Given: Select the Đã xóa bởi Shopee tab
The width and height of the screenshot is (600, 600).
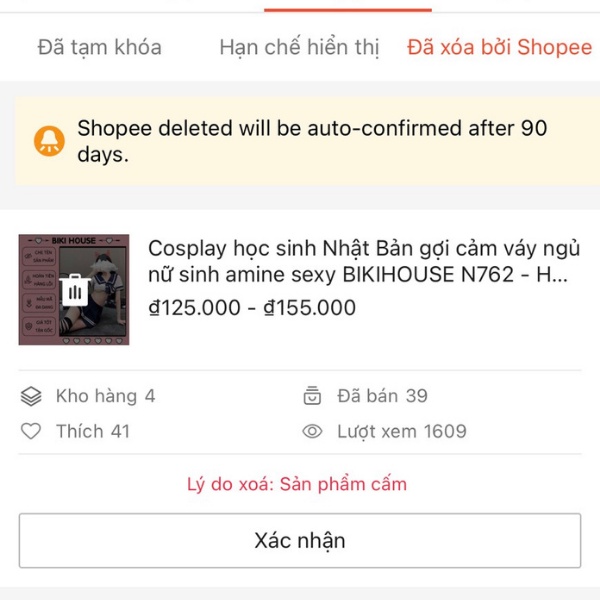Looking at the screenshot, I should (499, 47).
